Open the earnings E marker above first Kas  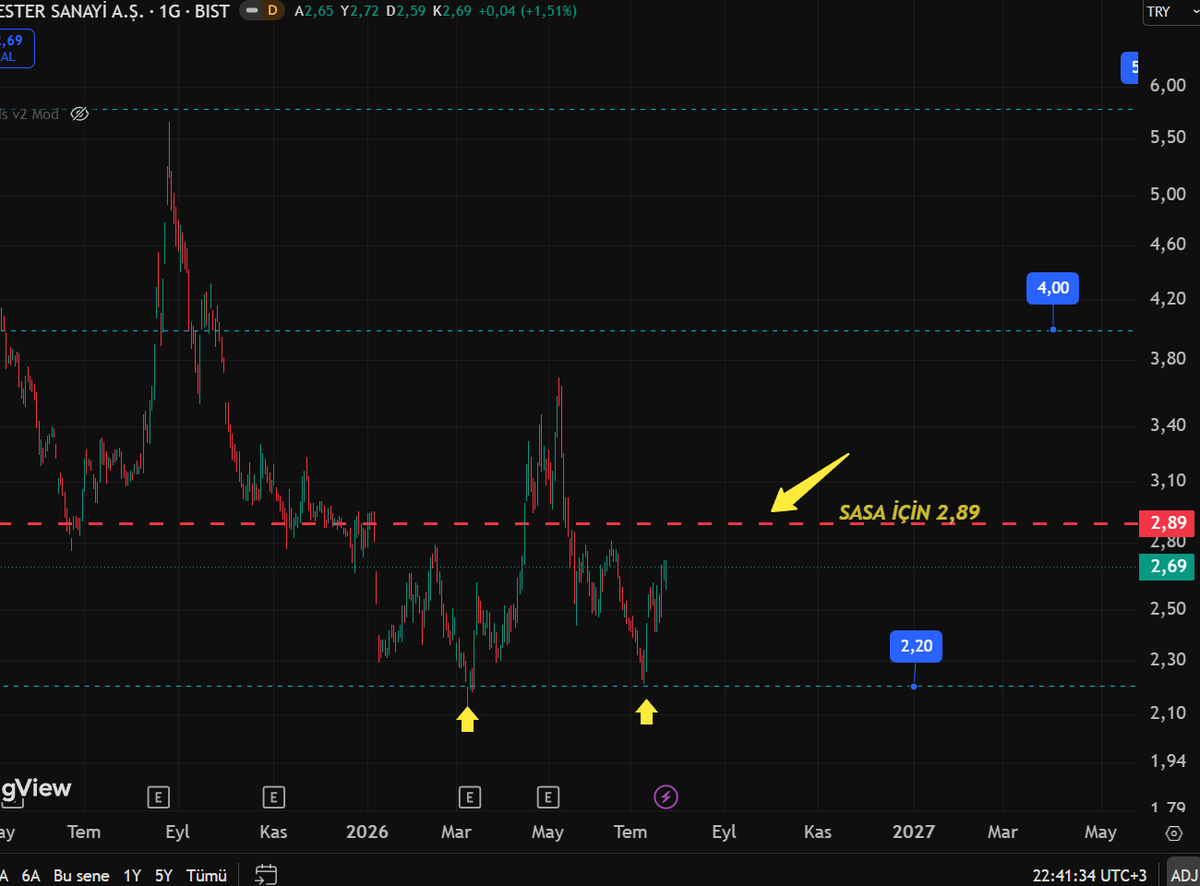click(274, 797)
